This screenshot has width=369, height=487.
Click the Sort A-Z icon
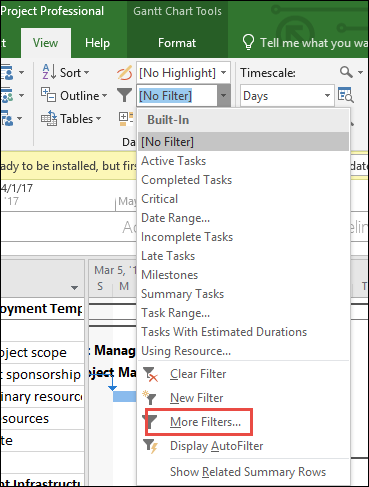coord(49,72)
